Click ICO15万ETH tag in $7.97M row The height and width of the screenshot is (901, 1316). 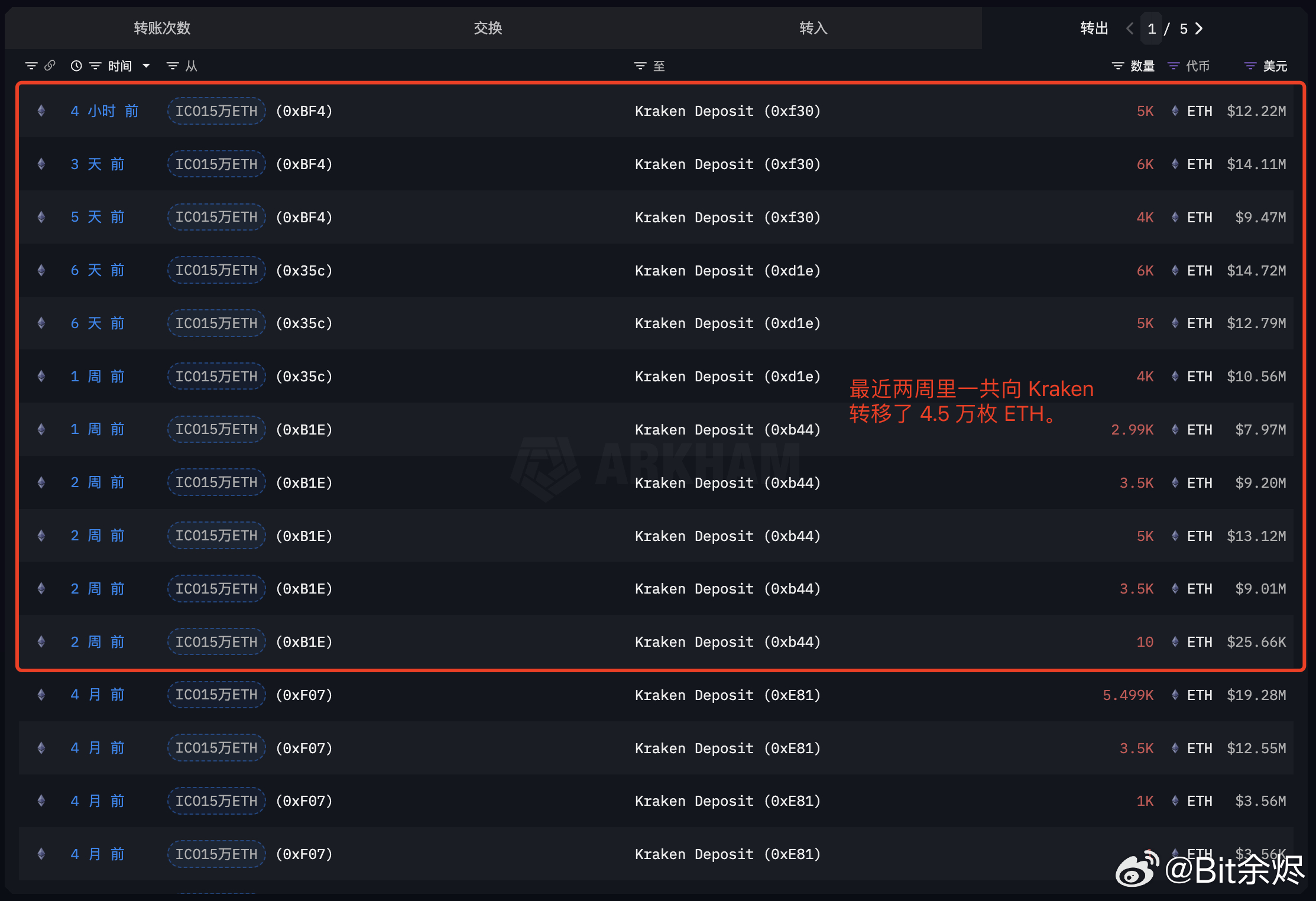pyautogui.click(x=216, y=429)
